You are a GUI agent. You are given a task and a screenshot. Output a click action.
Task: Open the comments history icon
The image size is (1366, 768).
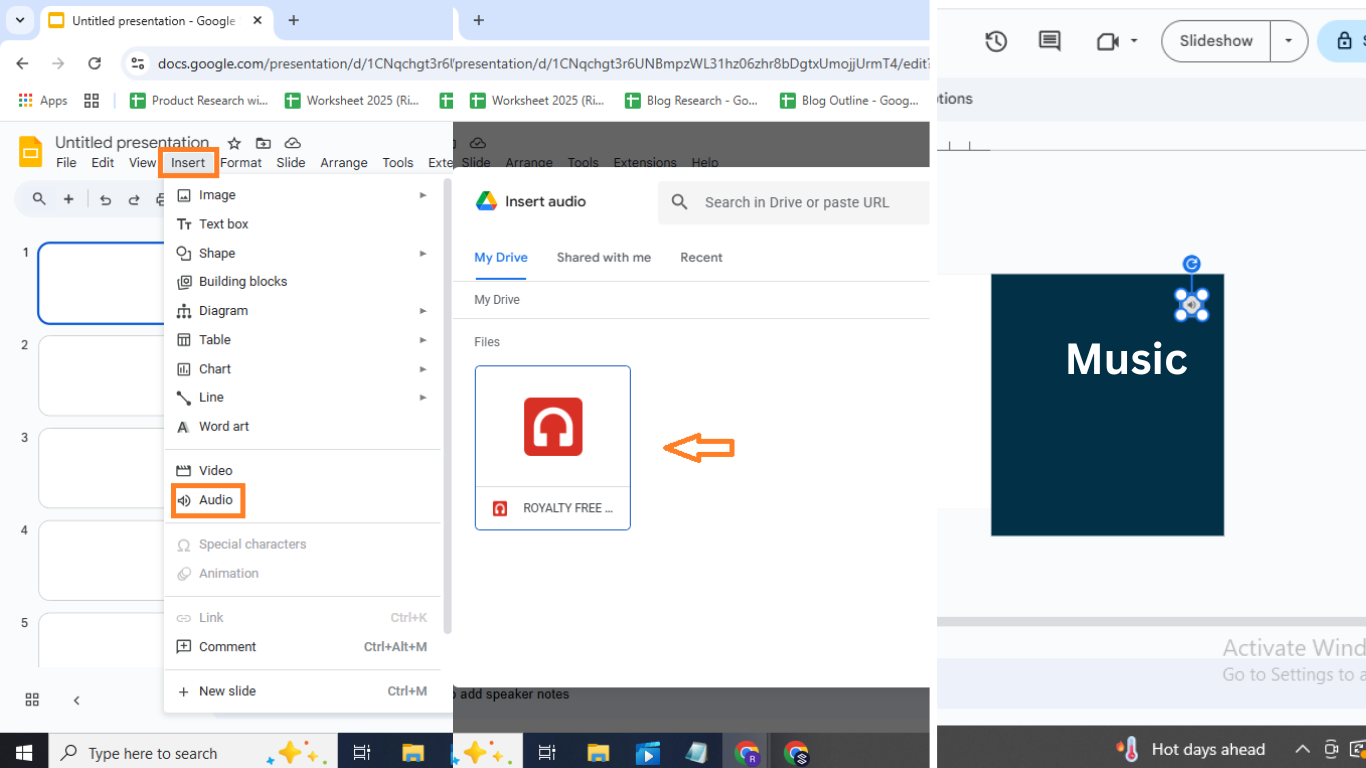(1049, 41)
